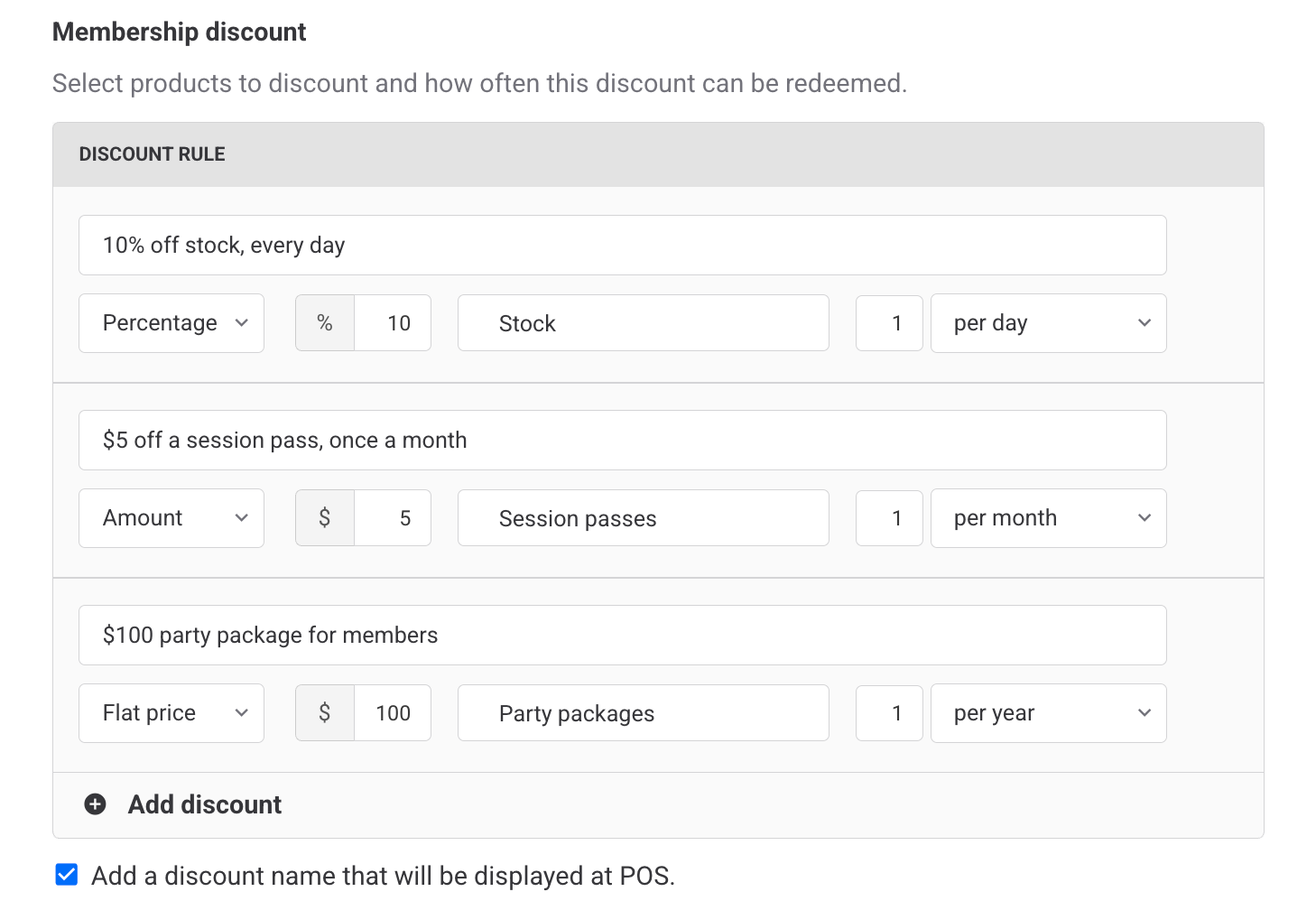1316x901 pixels.
Task: Edit the '$5 off a session pass' name field
Action: click(622, 441)
